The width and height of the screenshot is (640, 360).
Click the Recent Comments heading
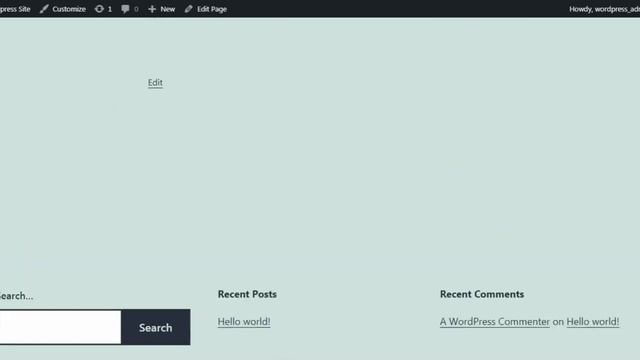point(482,294)
